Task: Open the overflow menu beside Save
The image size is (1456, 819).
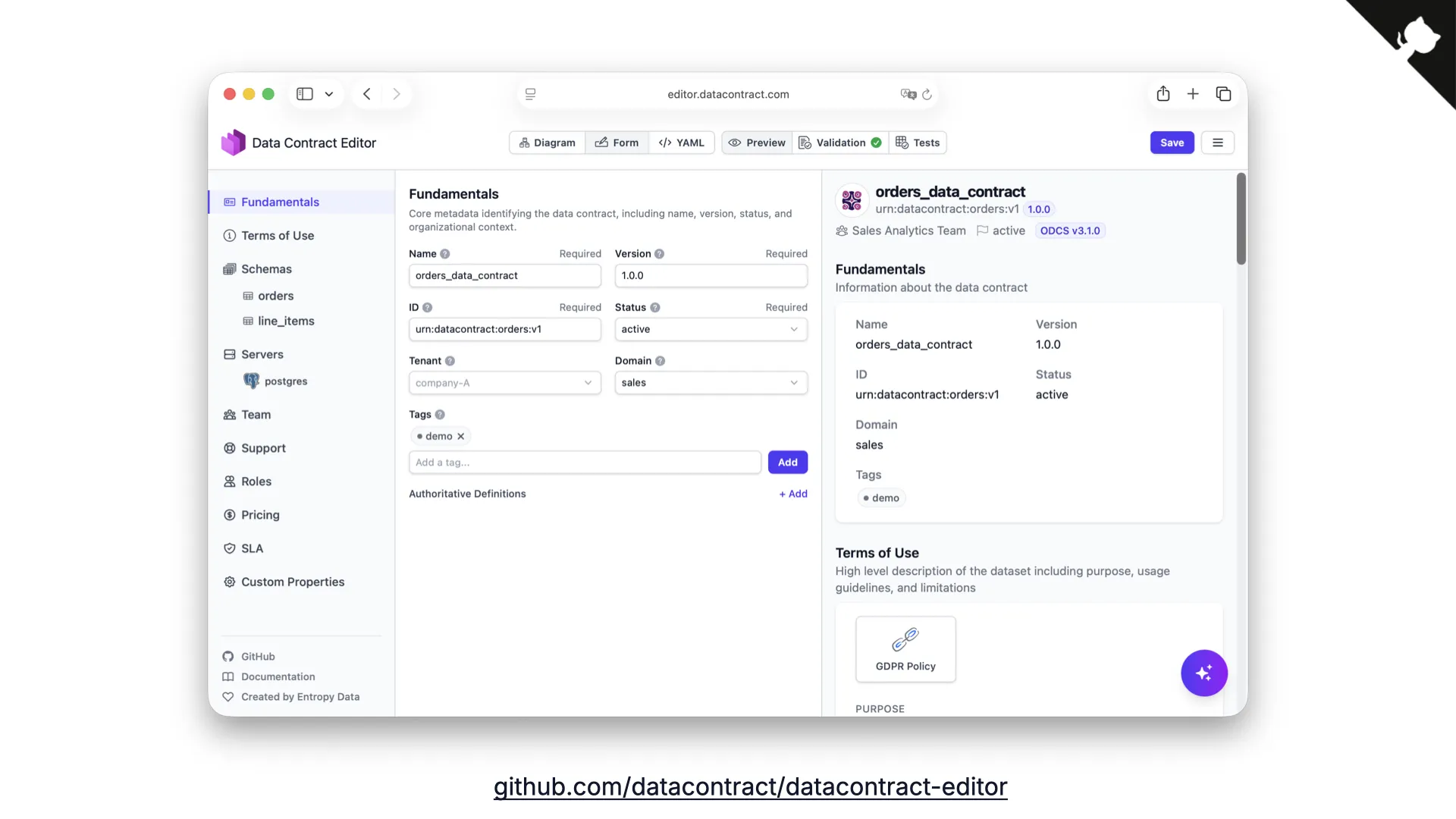Action: pyautogui.click(x=1218, y=143)
